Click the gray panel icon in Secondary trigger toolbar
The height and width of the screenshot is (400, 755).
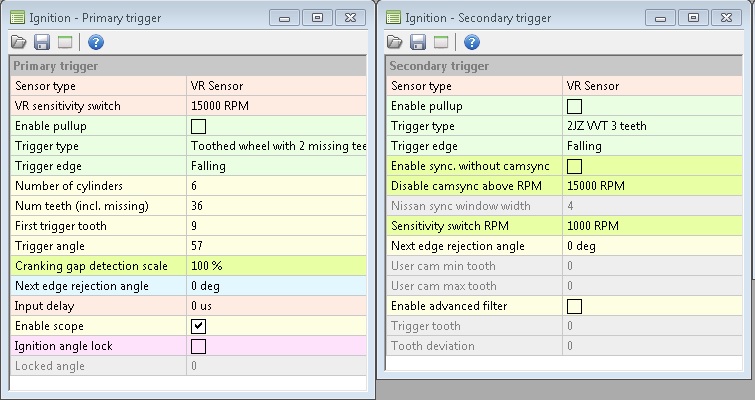441,42
